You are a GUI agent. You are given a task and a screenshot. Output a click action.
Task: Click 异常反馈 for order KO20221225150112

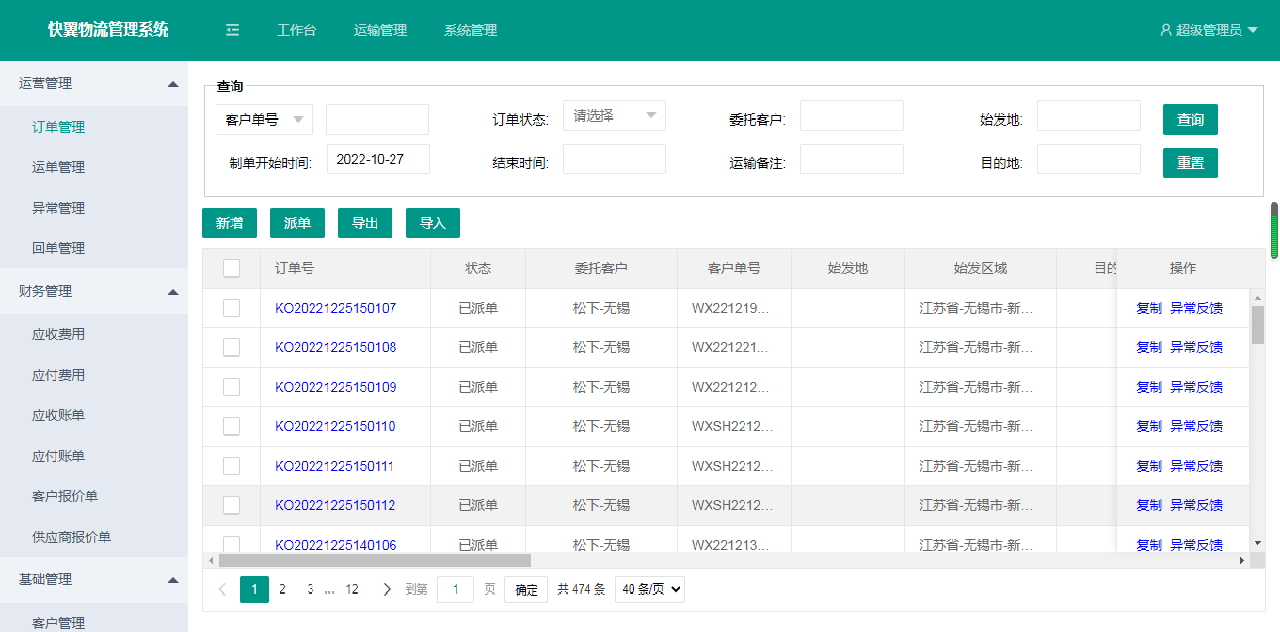(1196, 505)
